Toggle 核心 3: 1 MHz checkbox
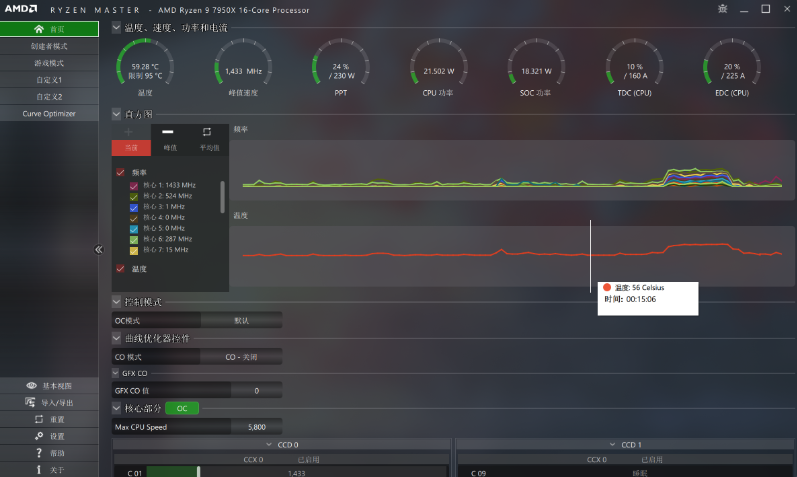The image size is (797, 477). pyautogui.click(x=134, y=207)
